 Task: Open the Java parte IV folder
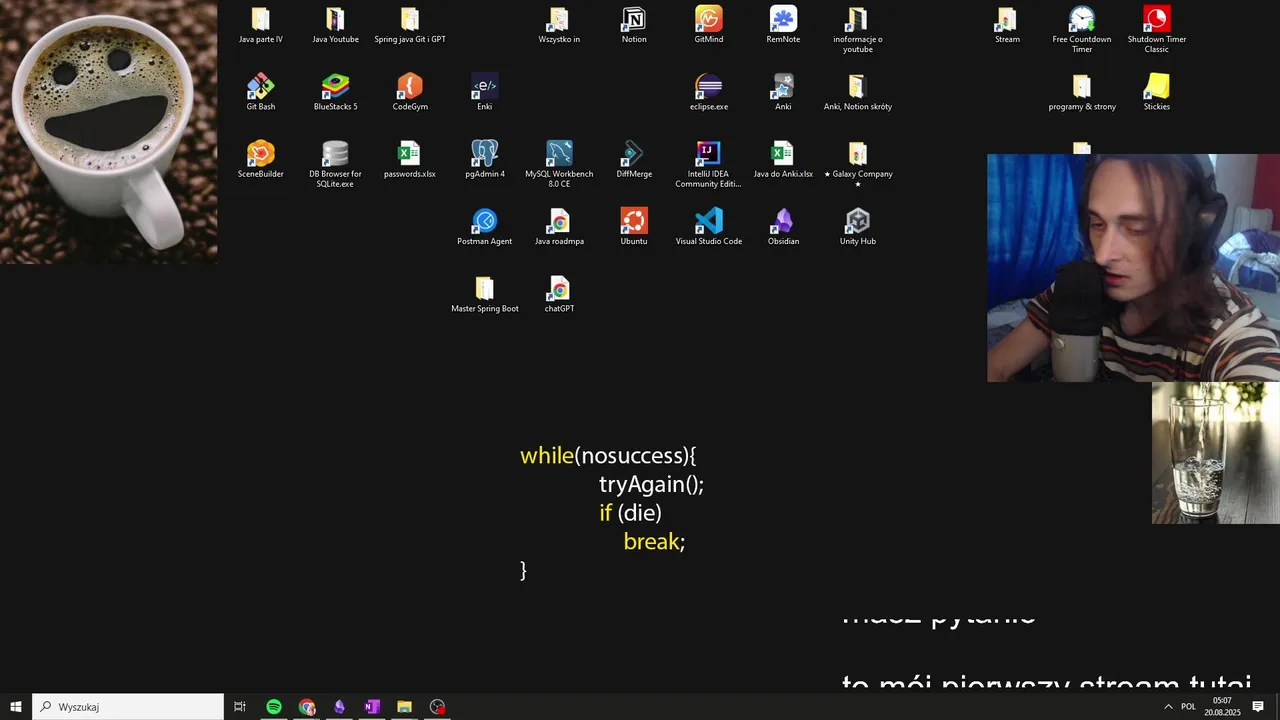click(260, 26)
